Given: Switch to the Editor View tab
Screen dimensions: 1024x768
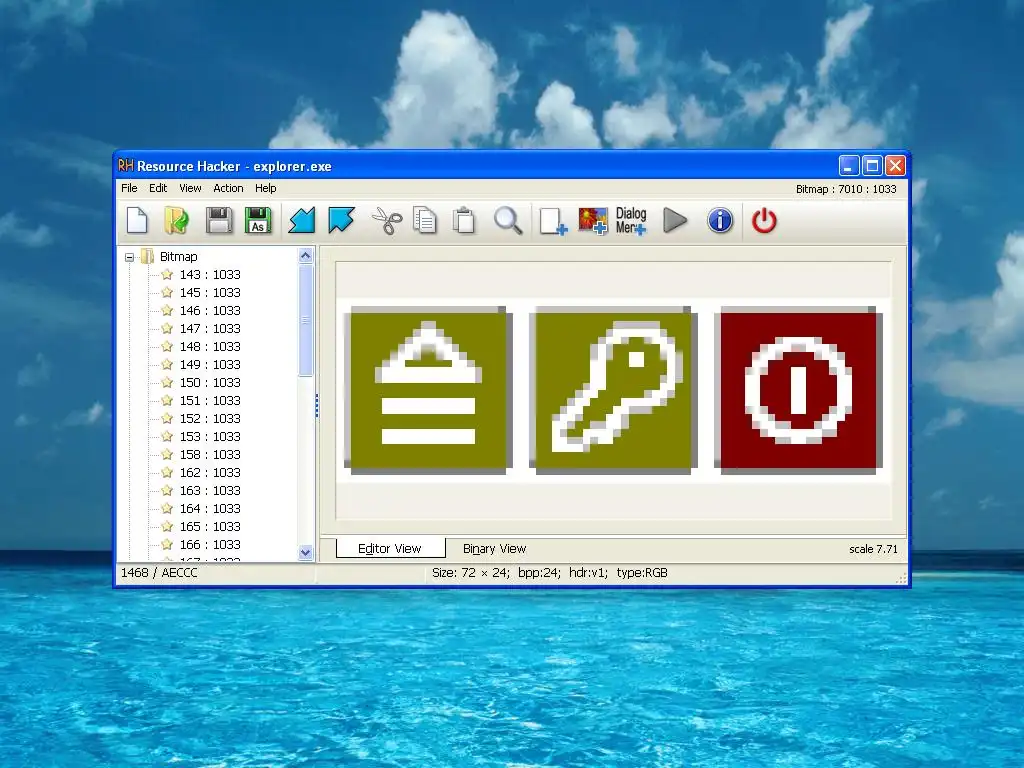Looking at the screenshot, I should coord(390,549).
